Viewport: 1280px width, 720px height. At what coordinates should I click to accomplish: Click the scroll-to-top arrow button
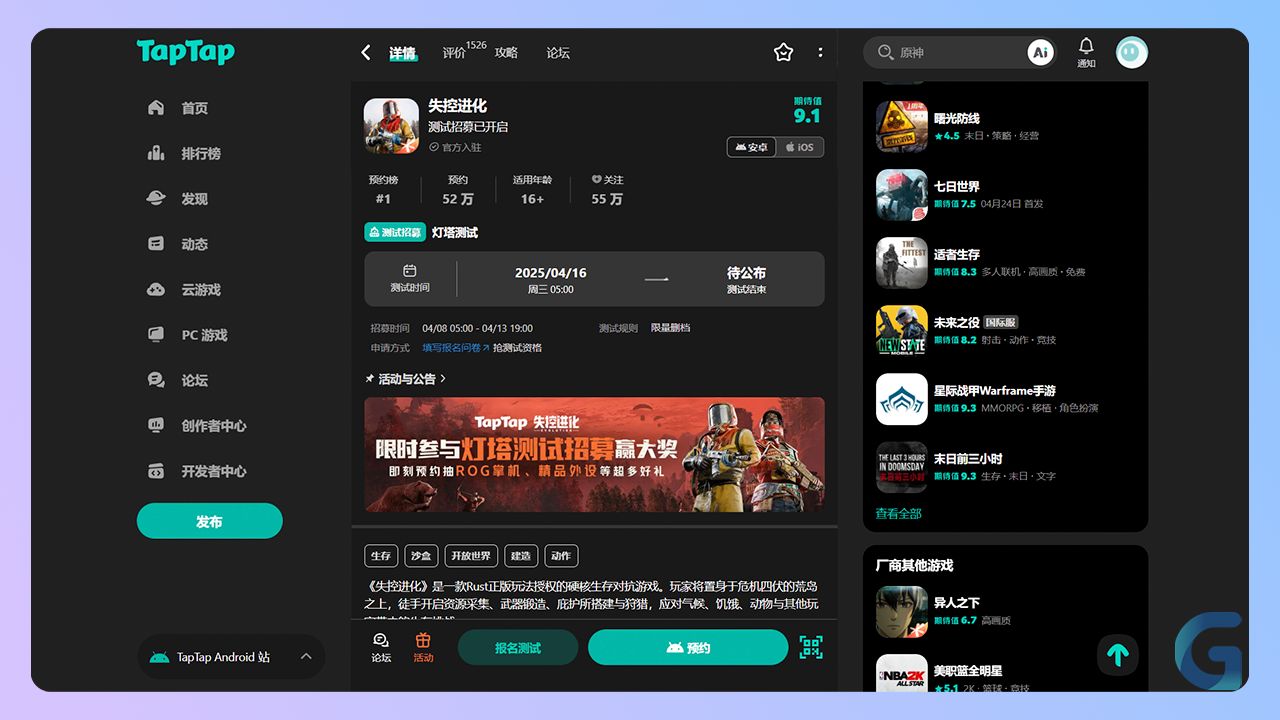click(1118, 655)
